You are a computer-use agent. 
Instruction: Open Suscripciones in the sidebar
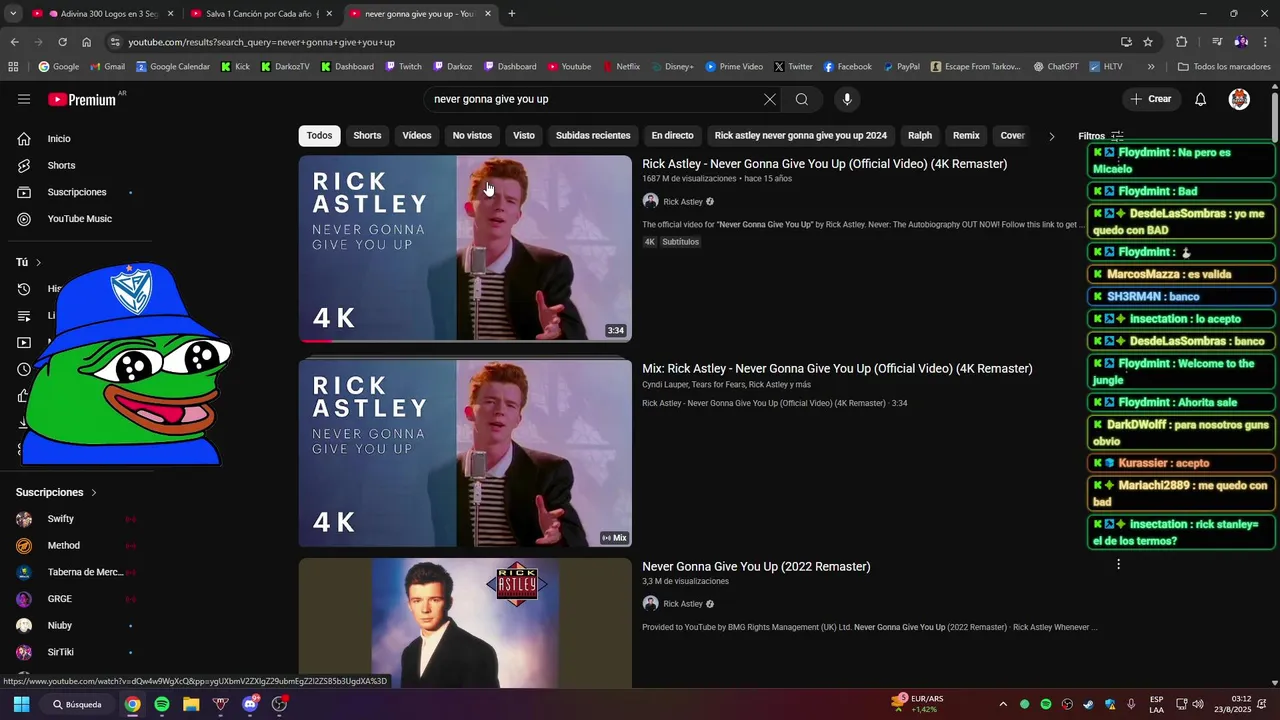pyautogui.click(x=77, y=192)
